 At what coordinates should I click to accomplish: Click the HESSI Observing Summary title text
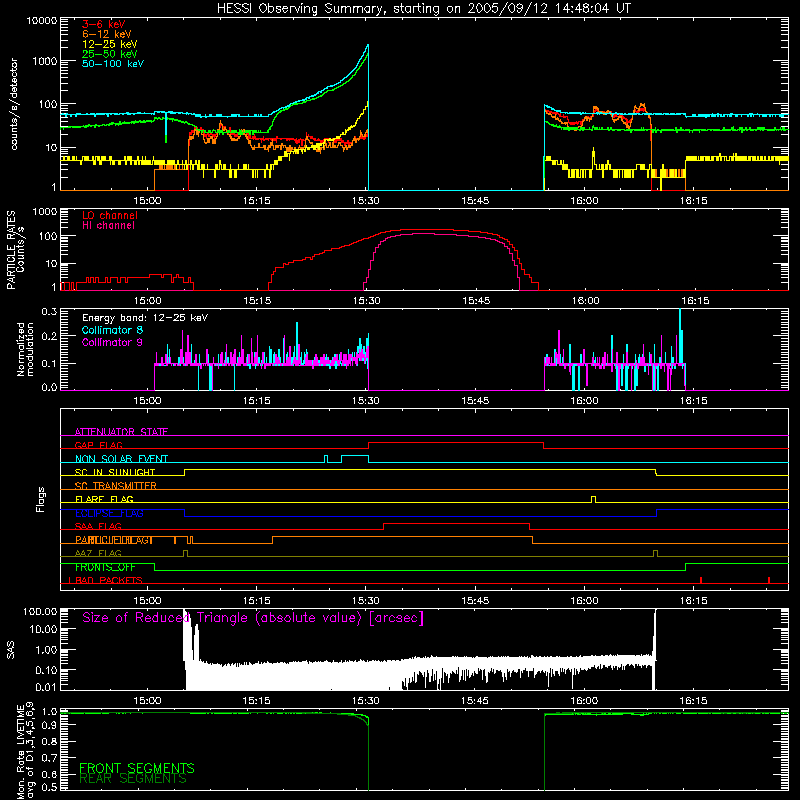423,9
